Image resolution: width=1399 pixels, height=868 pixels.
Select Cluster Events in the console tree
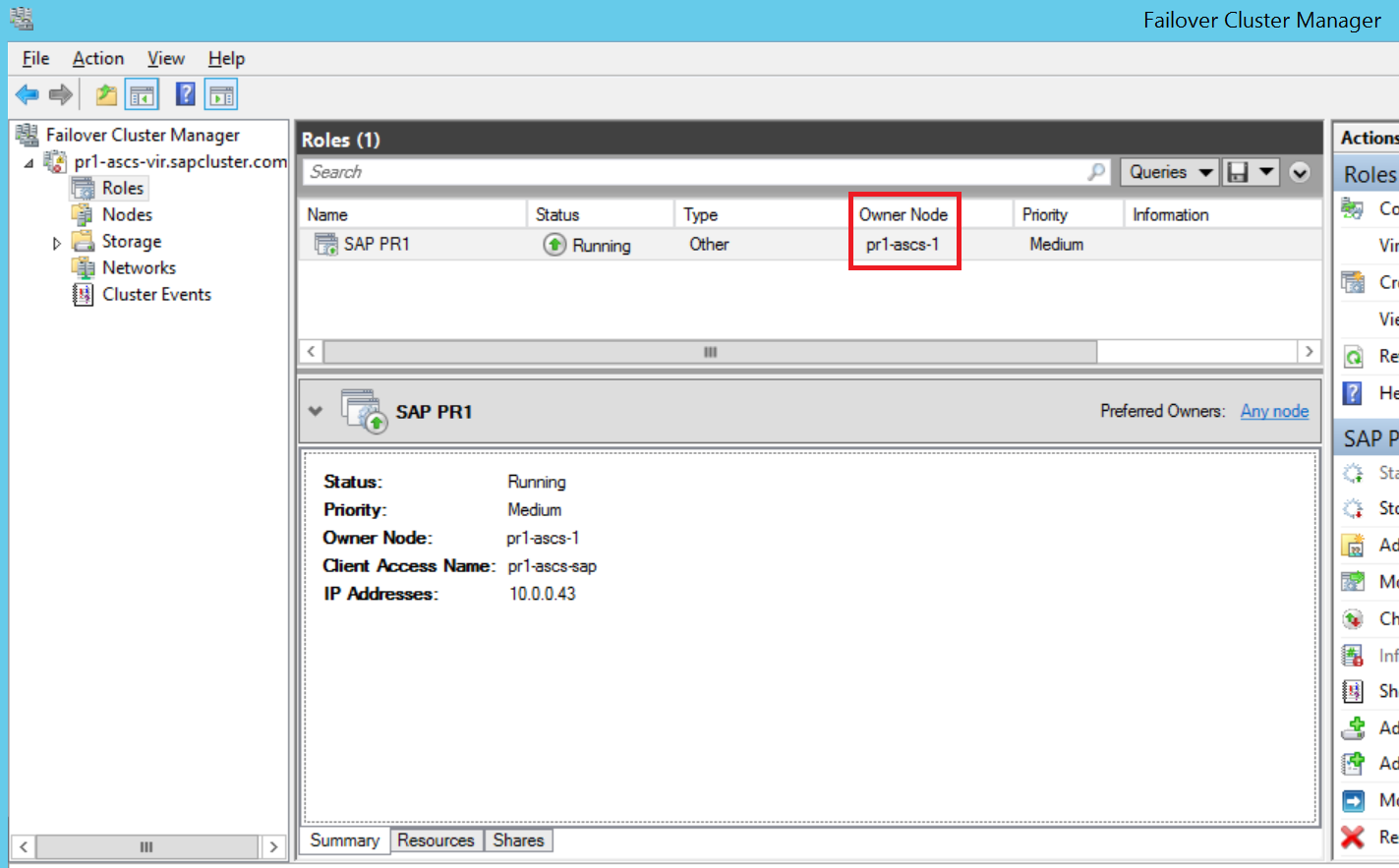156,294
